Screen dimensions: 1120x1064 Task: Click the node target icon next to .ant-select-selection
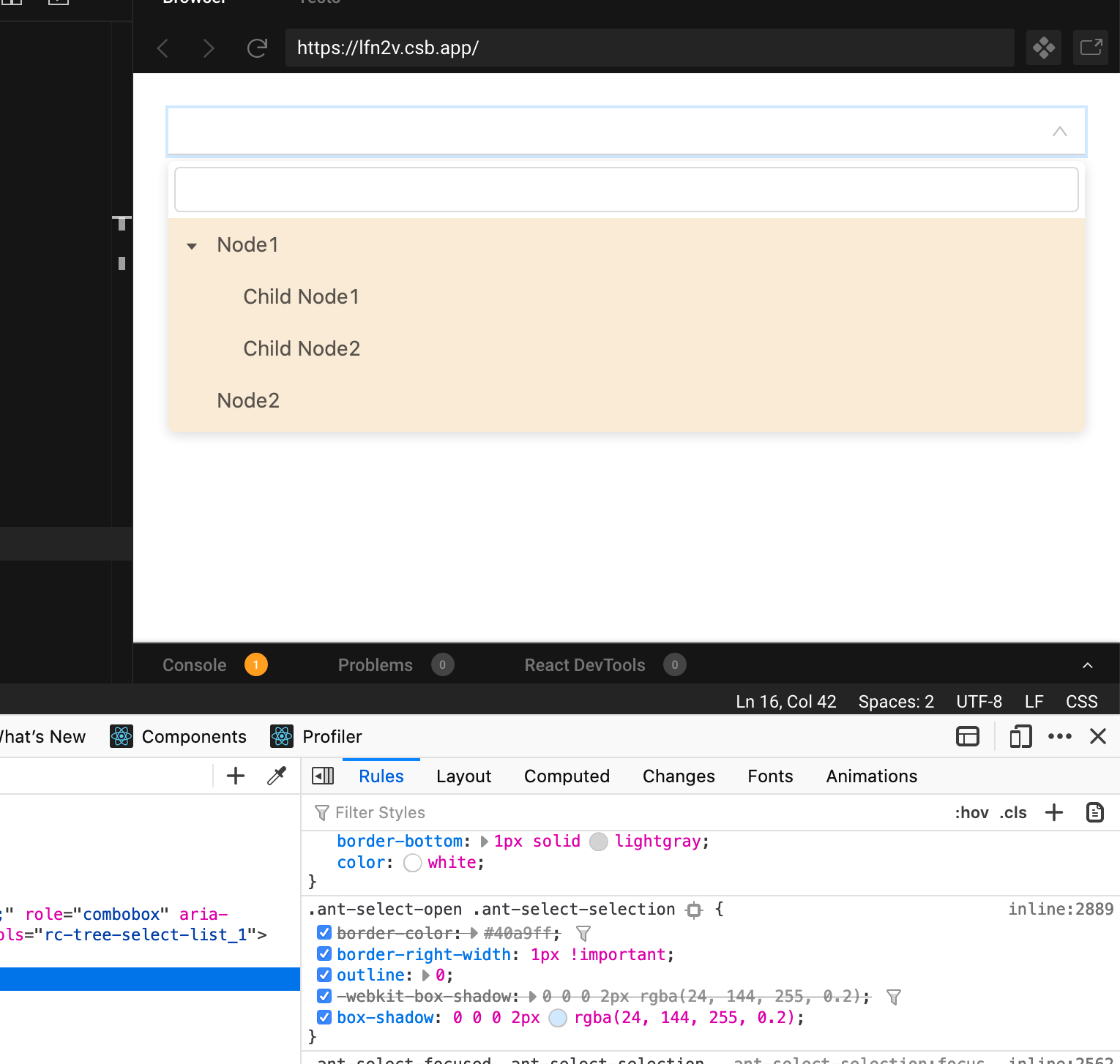point(693,910)
